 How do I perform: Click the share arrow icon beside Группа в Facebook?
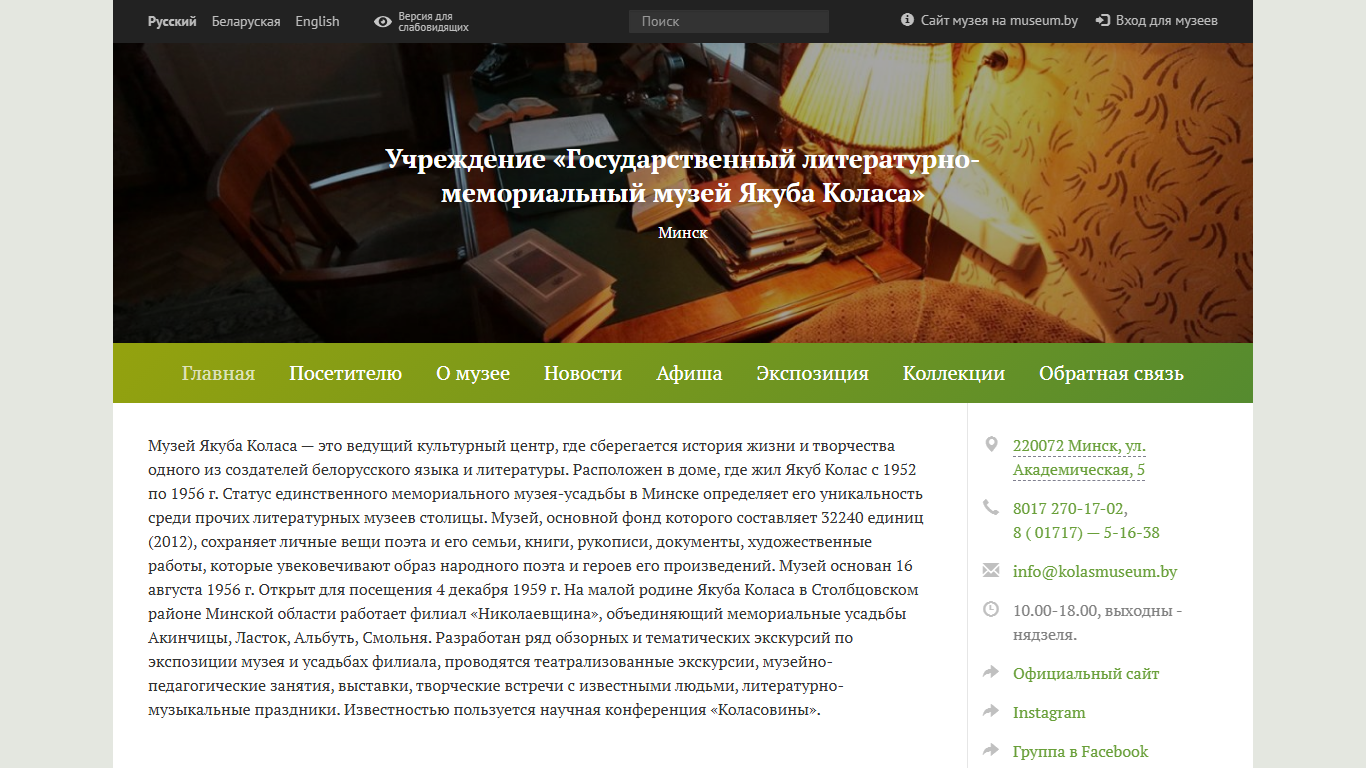tap(991, 750)
